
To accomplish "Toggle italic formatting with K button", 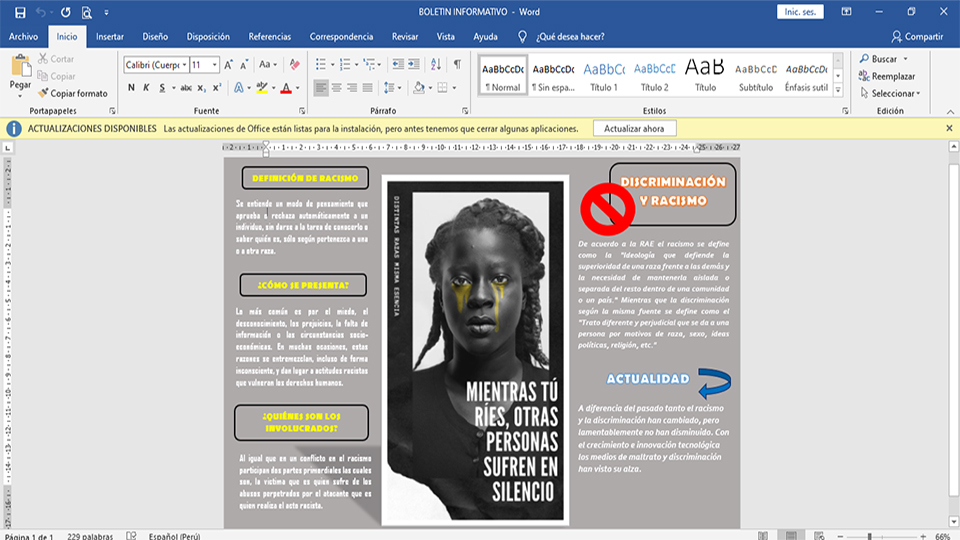I will coord(147,88).
